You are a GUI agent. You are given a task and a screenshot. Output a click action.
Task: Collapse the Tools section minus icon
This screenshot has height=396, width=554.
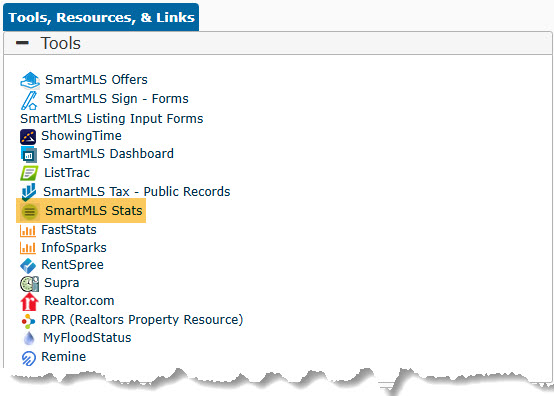pyautogui.click(x=22, y=43)
